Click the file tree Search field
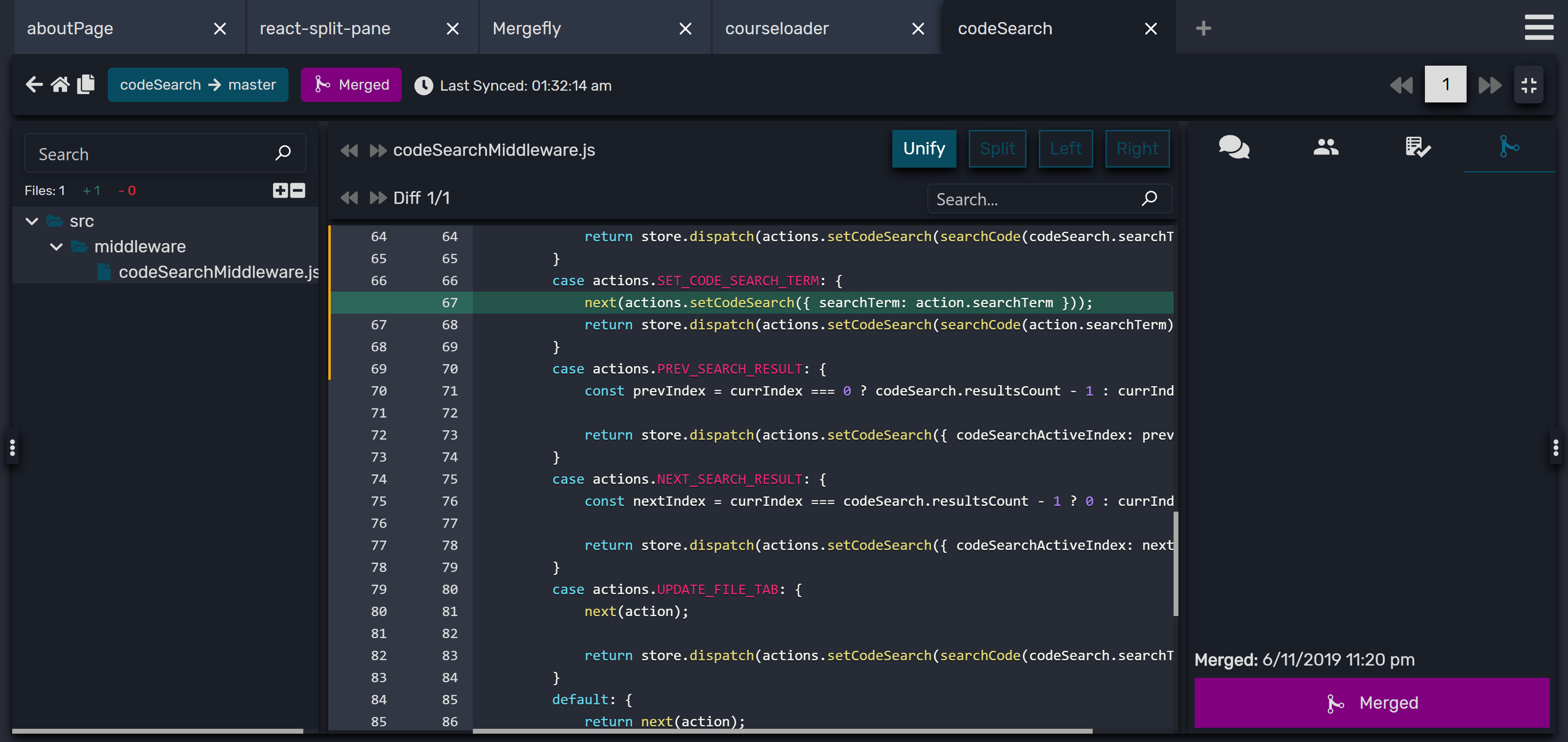 165,153
